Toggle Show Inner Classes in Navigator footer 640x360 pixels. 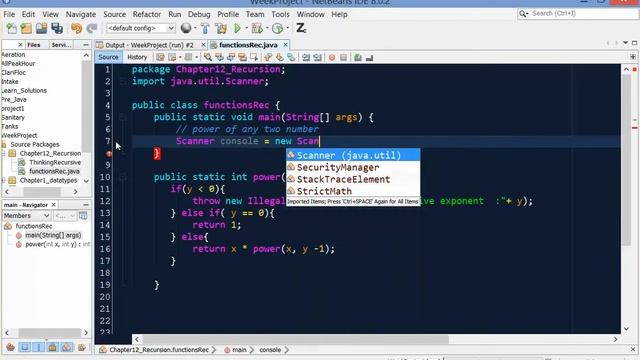point(67,347)
